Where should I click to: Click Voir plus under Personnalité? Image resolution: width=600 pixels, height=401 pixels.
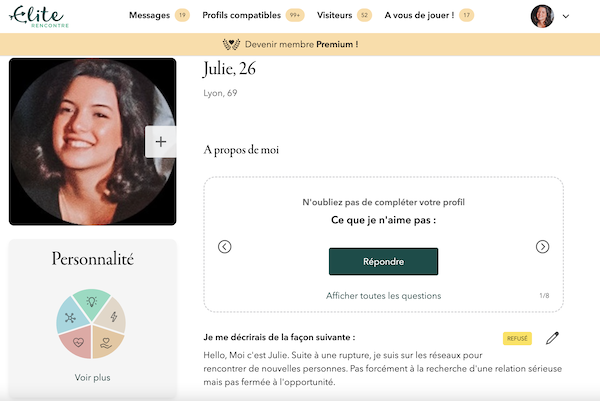coord(93,377)
